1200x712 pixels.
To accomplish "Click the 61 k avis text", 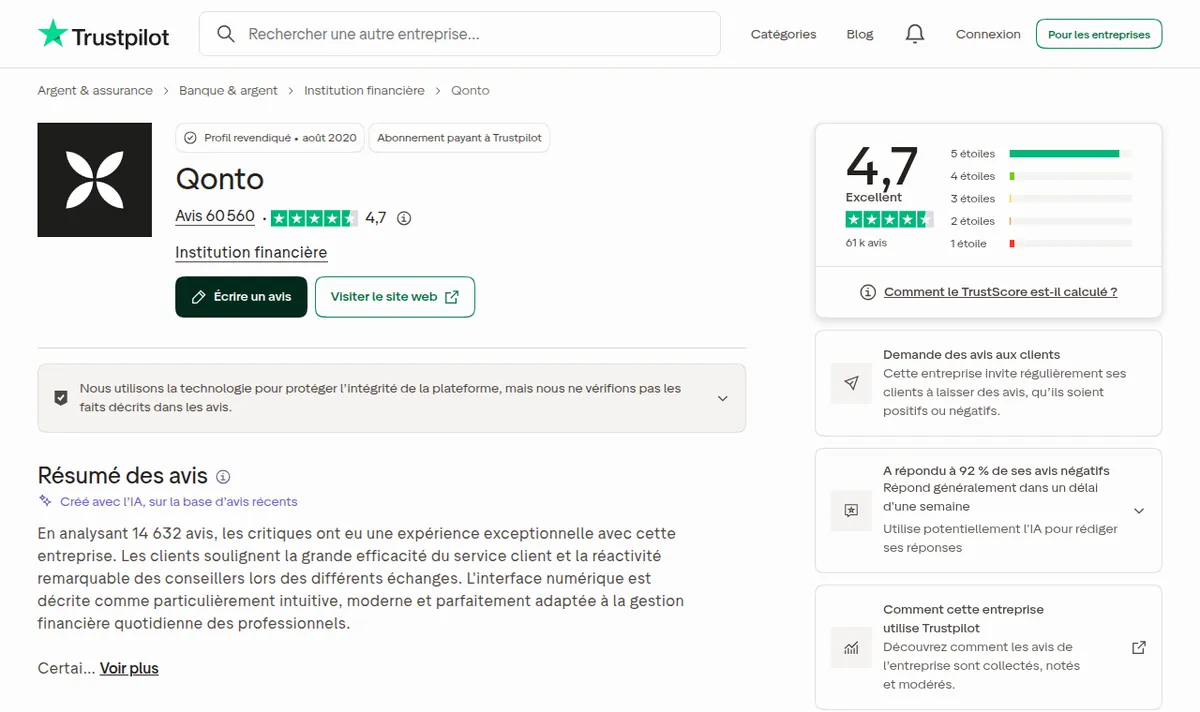I will [866, 243].
